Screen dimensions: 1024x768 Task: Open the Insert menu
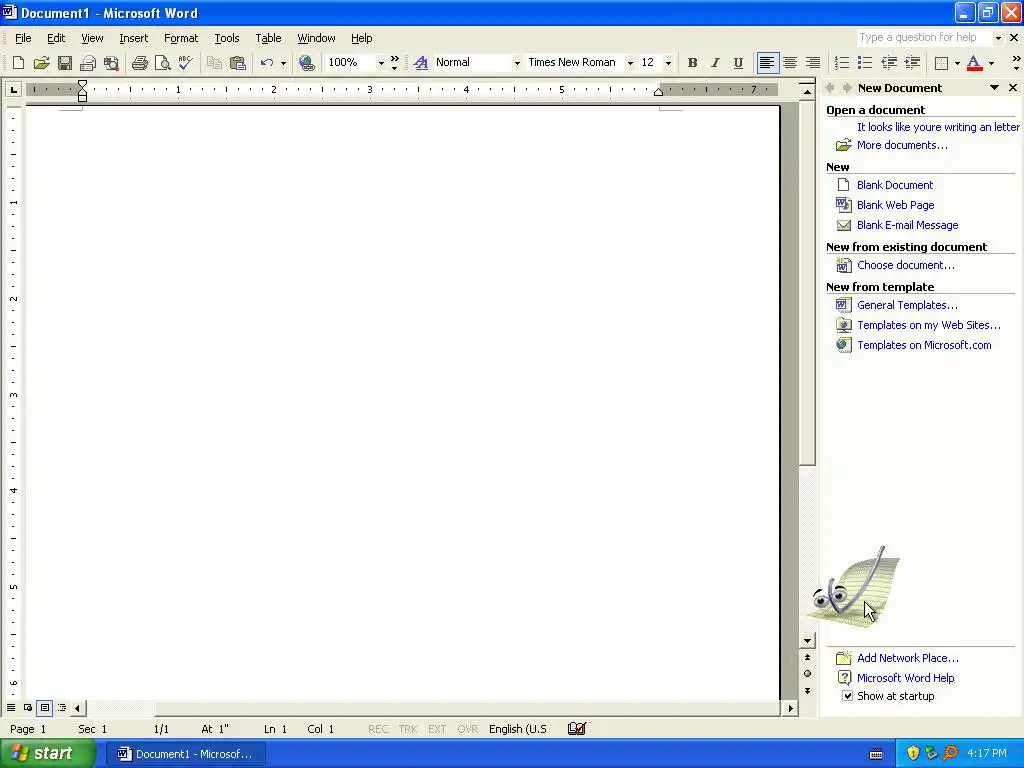coord(133,38)
